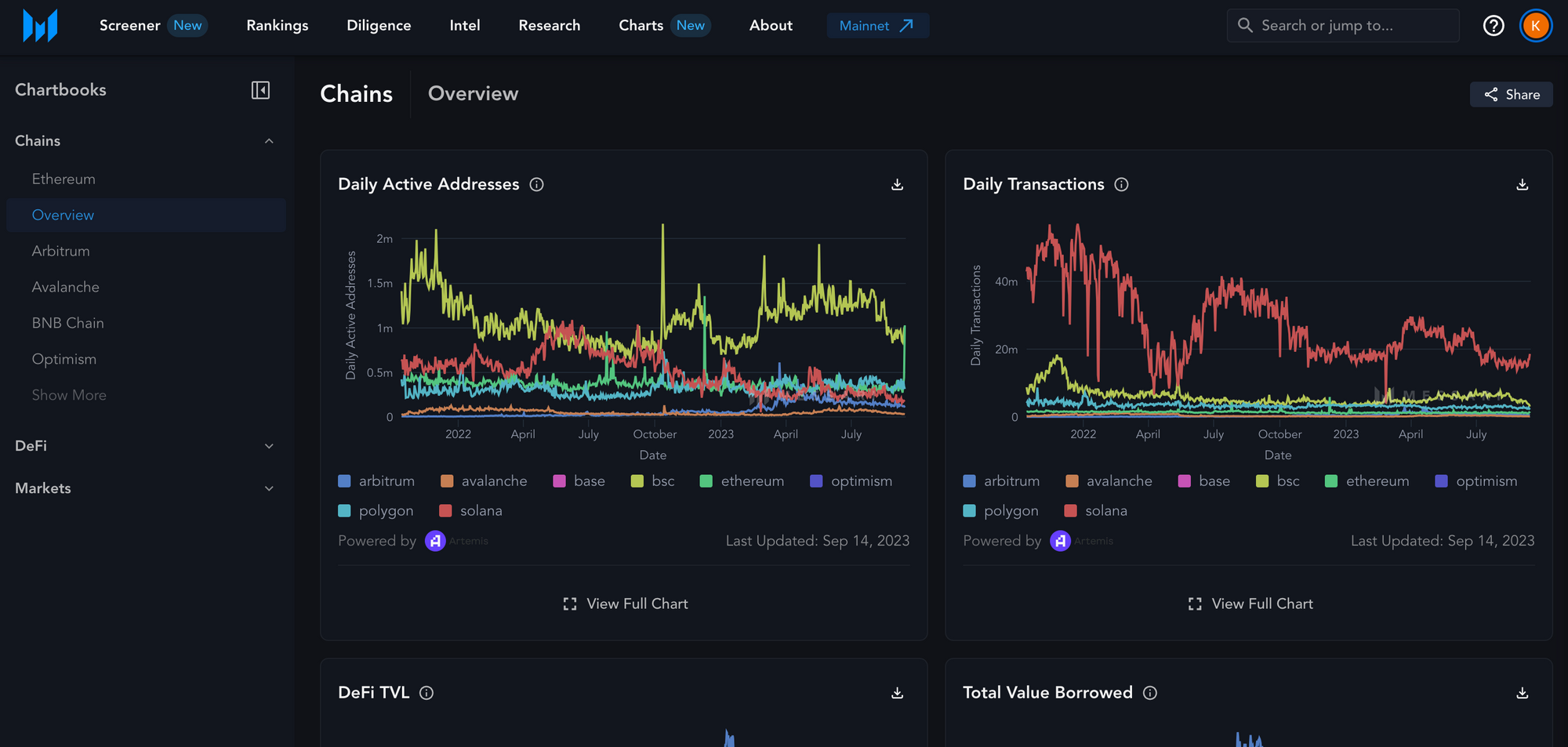The image size is (1568, 747).
Task: Toggle base series in Daily Transactions
Action: click(x=1203, y=481)
